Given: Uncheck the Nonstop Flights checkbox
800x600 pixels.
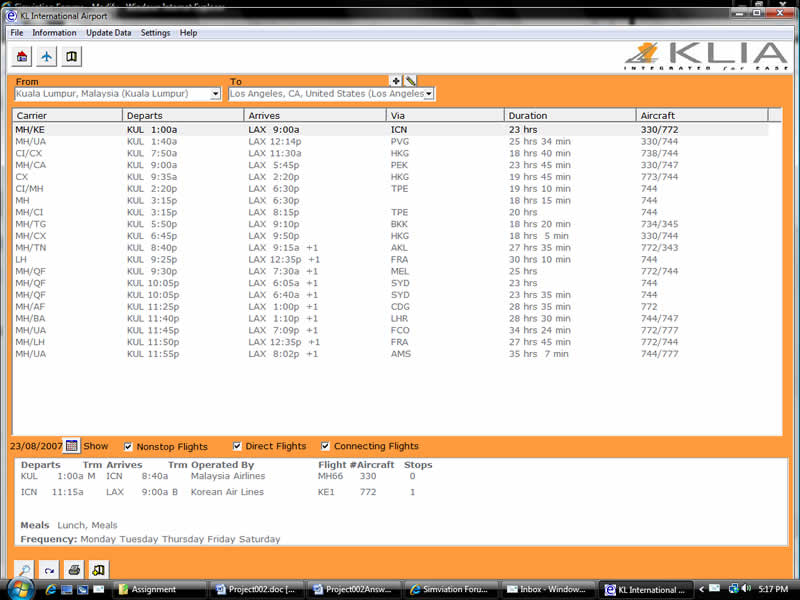Looking at the screenshot, I should pyautogui.click(x=129, y=446).
